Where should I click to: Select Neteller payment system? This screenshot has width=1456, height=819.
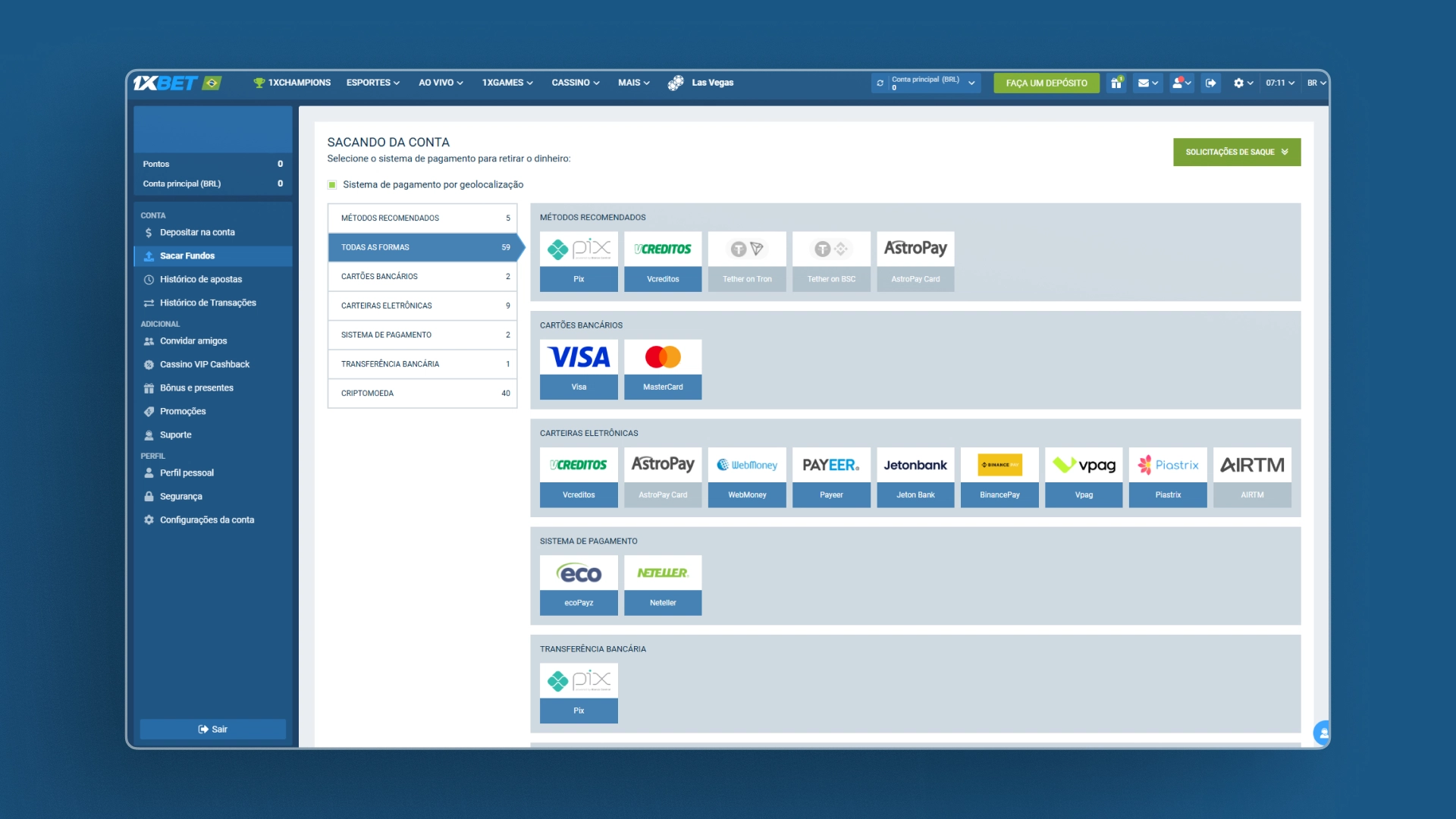tap(663, 585)
